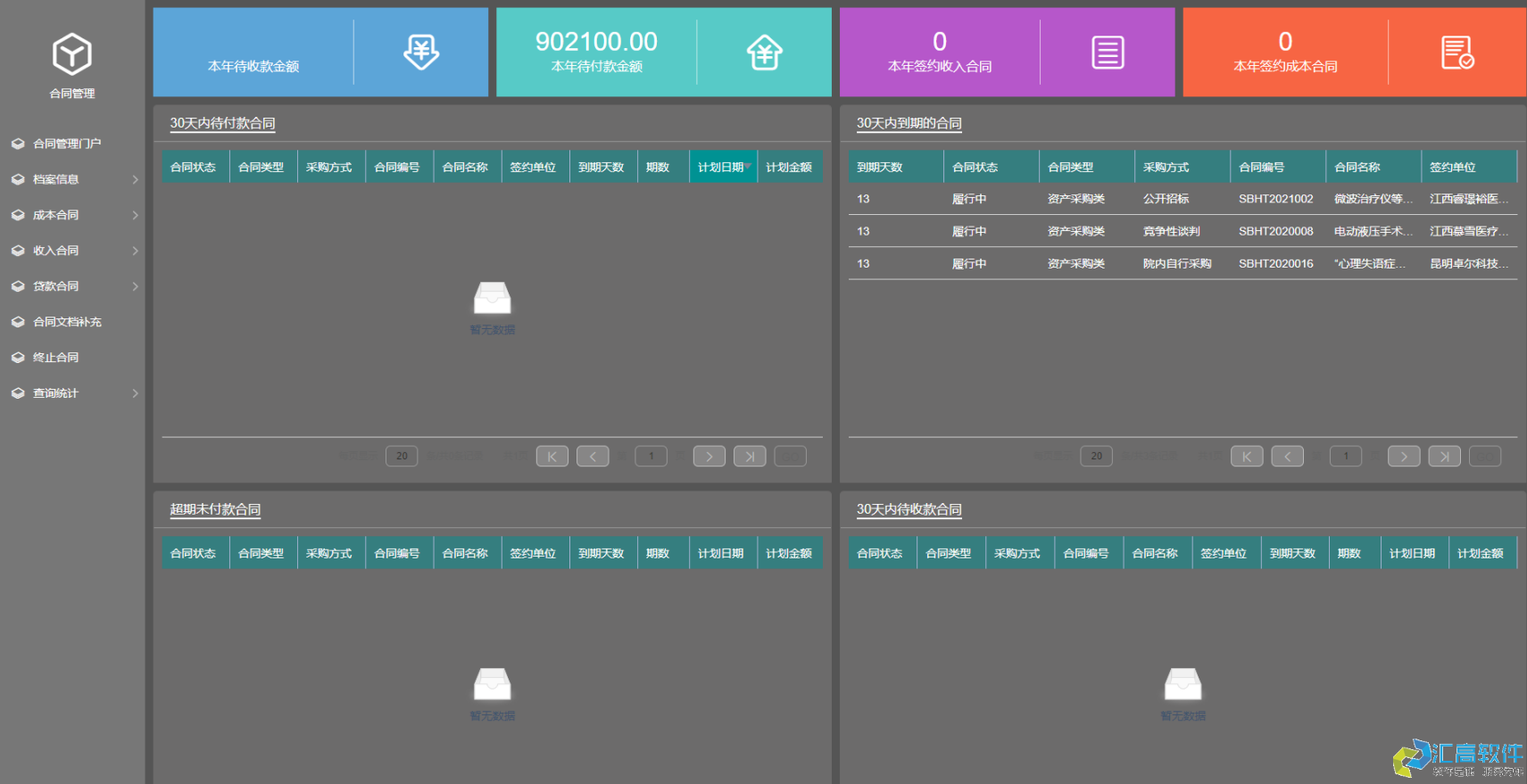Screen dimensions: 1527x784
Task: Go to previous page in 30天内到期的合同 pager
Action: pyautogui.click(x=1287, y=457)
